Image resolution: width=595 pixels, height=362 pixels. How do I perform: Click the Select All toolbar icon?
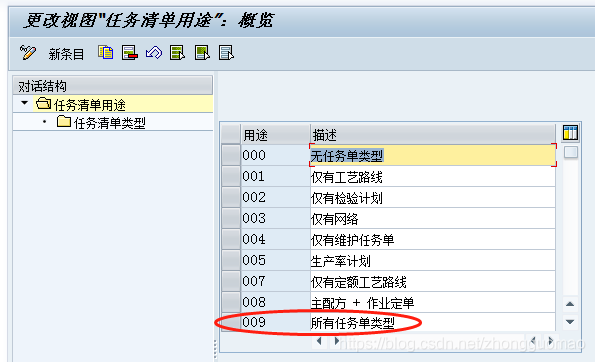pos(178,52)
